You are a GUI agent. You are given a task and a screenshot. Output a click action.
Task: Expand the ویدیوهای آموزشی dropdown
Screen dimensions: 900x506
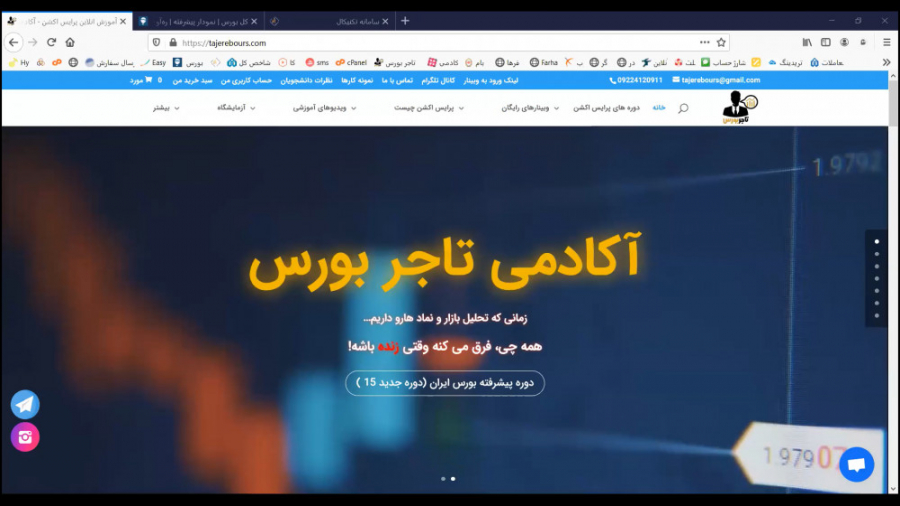click(x=324, y=108)
